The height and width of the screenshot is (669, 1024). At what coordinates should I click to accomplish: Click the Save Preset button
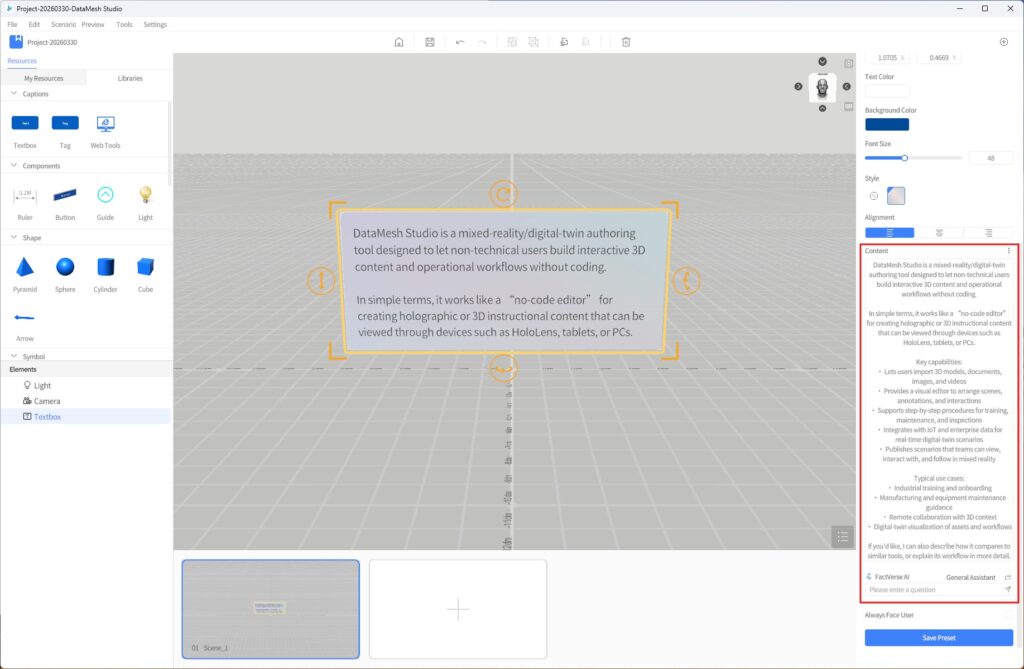point(938,638)
